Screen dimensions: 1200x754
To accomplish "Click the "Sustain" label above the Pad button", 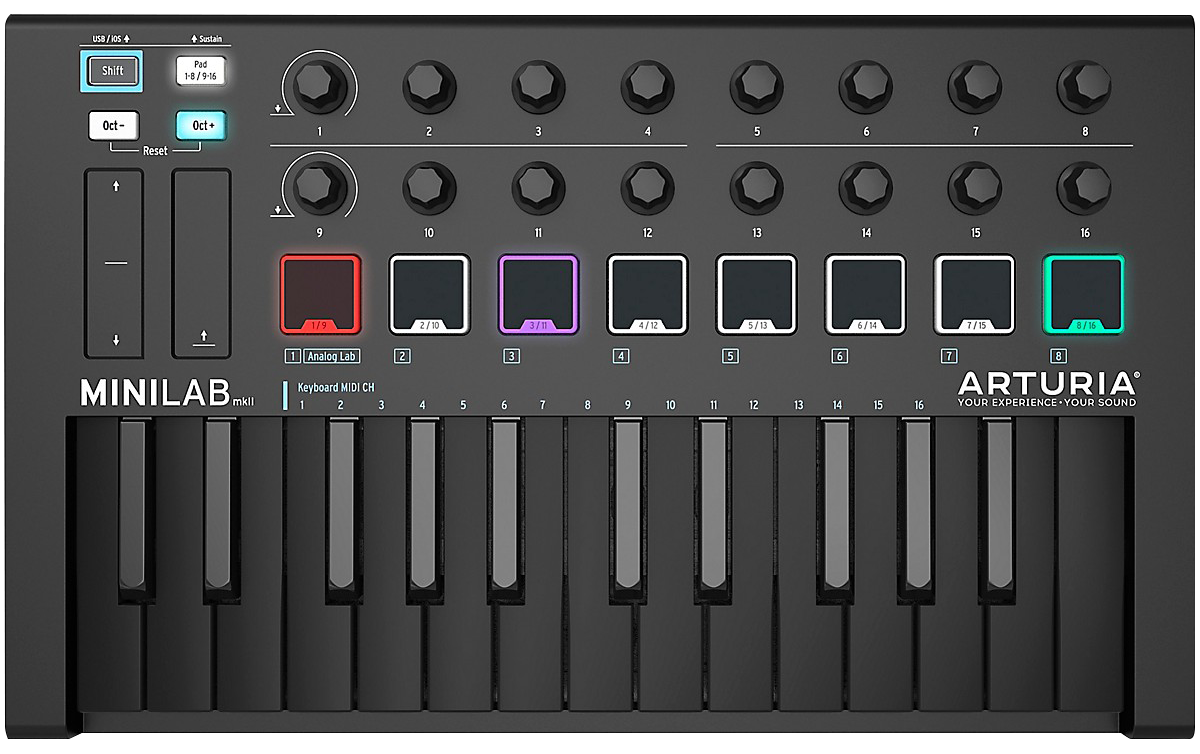I will [210, 39].
